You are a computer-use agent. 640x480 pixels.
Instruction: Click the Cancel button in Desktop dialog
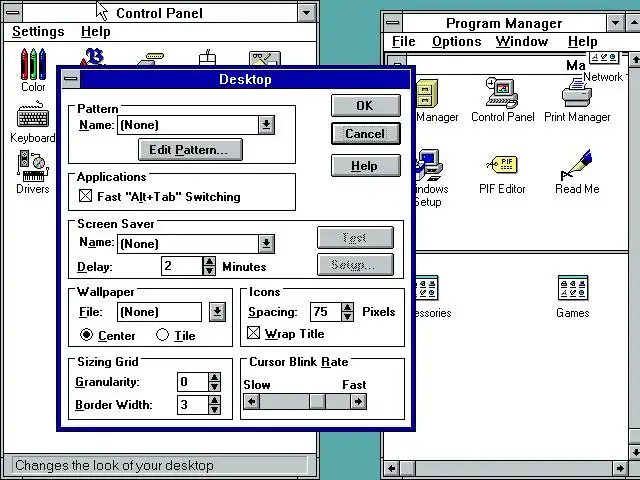click(x=366, y=133)
